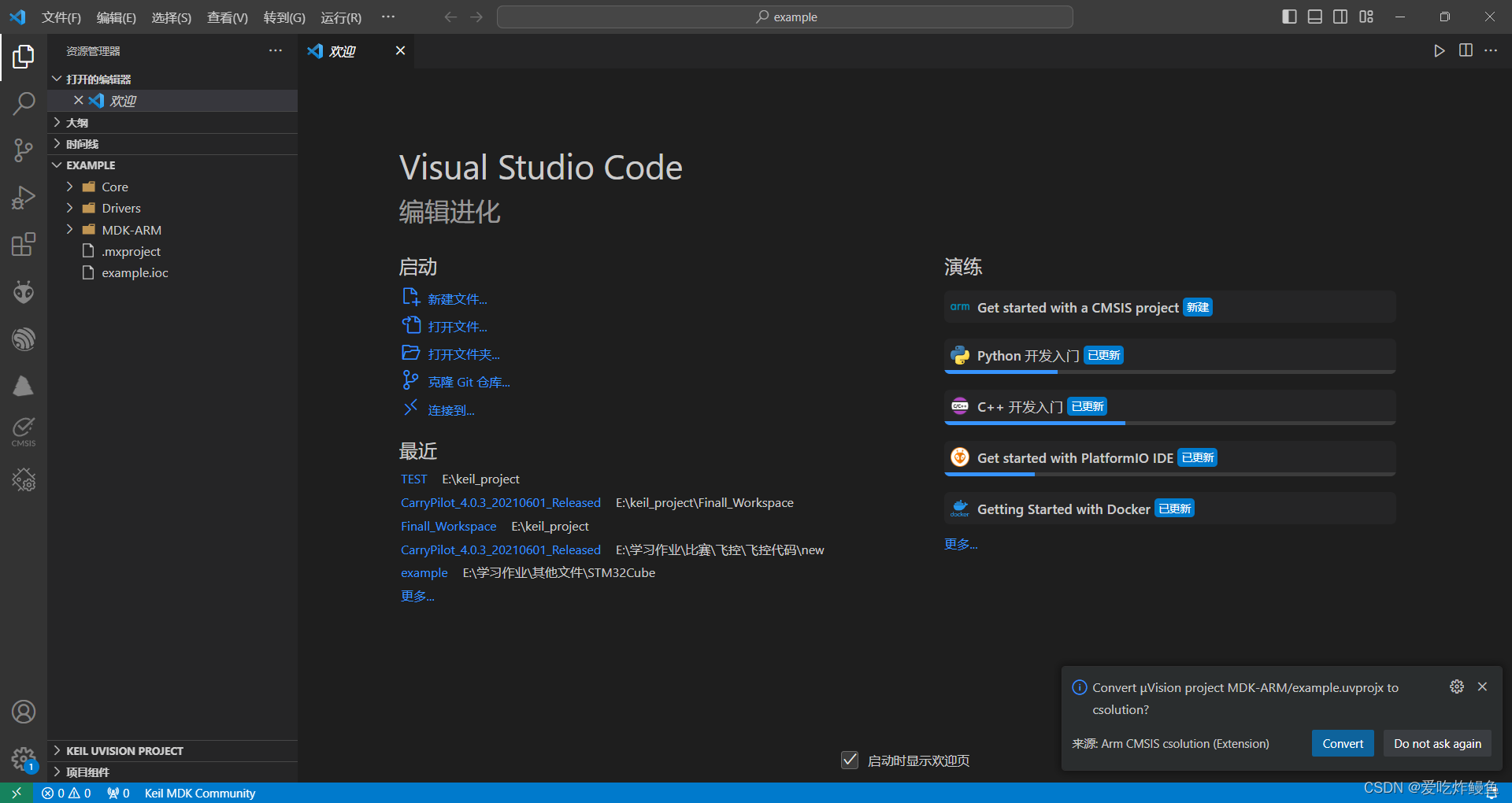Expand KEIL UVISION PROJECT section
This screenshot has height=803, width=1512.
pyautogui.click(x=172, y=750)
